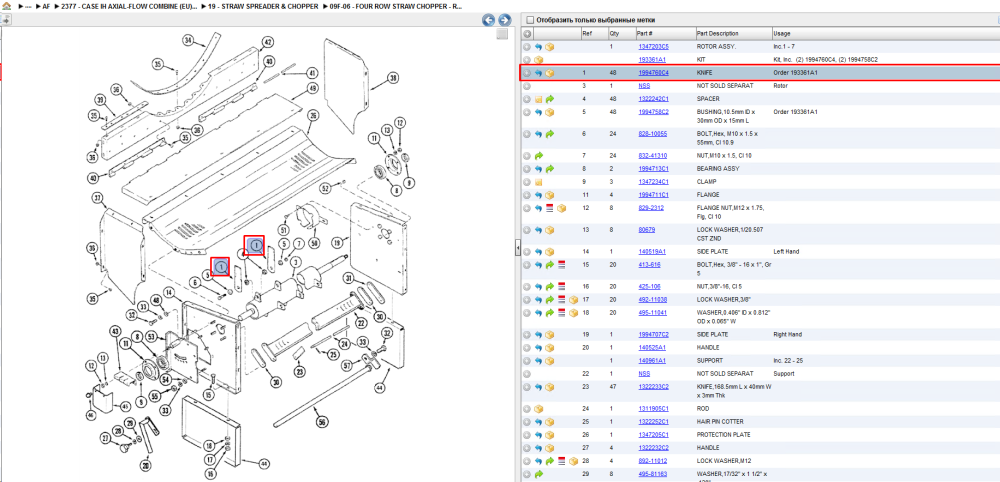Click red list icon in FLANGE NUT row
This screenshot has height=482, width=1000.
coord(550,208)
